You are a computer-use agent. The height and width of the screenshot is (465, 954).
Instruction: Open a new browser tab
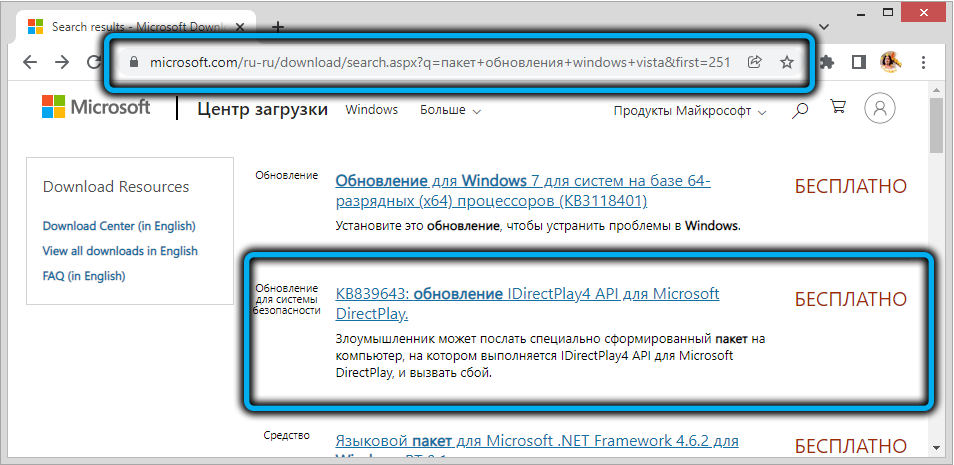tap(278, 27)
